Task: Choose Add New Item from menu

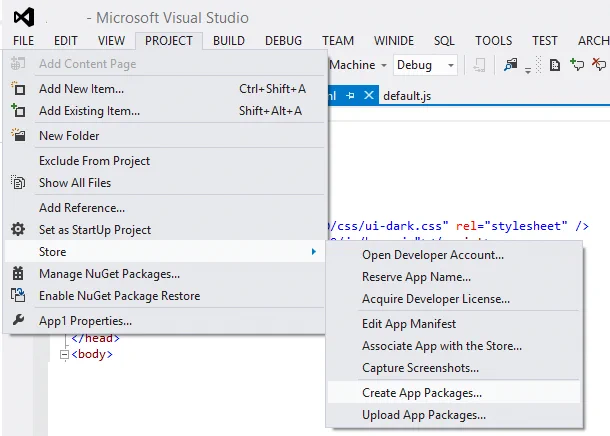Action: point(165,89)
